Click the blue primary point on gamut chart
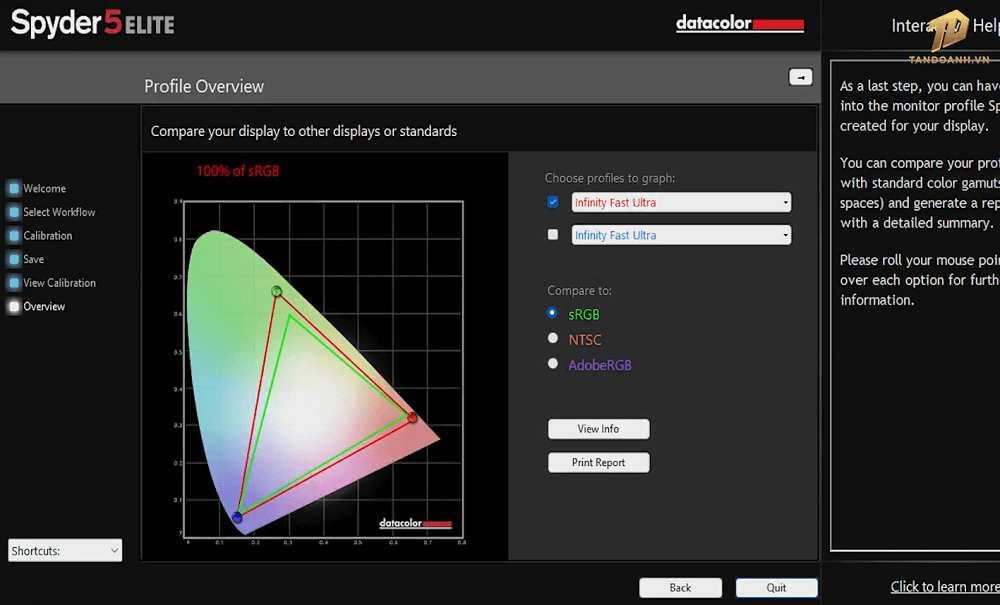 (x=237, y=517)
